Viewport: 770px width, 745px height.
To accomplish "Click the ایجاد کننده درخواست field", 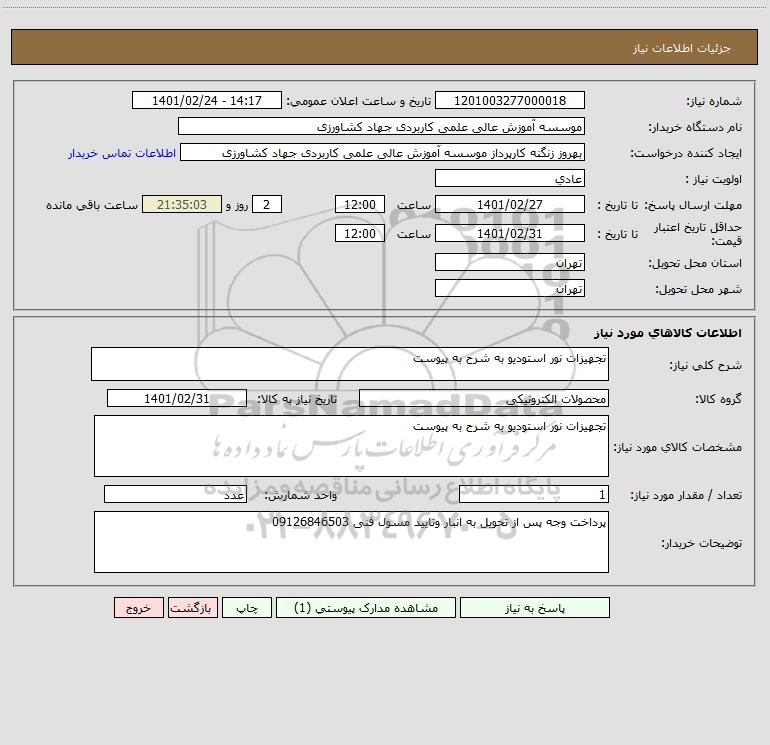I will (x=383, y=152).
